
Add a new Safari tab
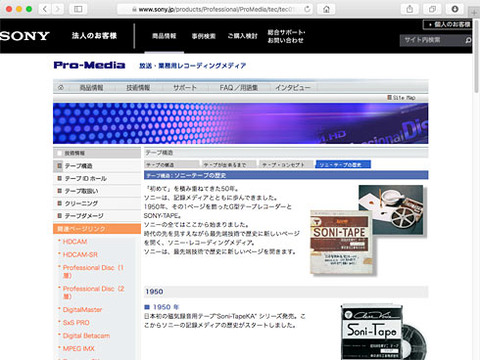[x=474, y=13]
